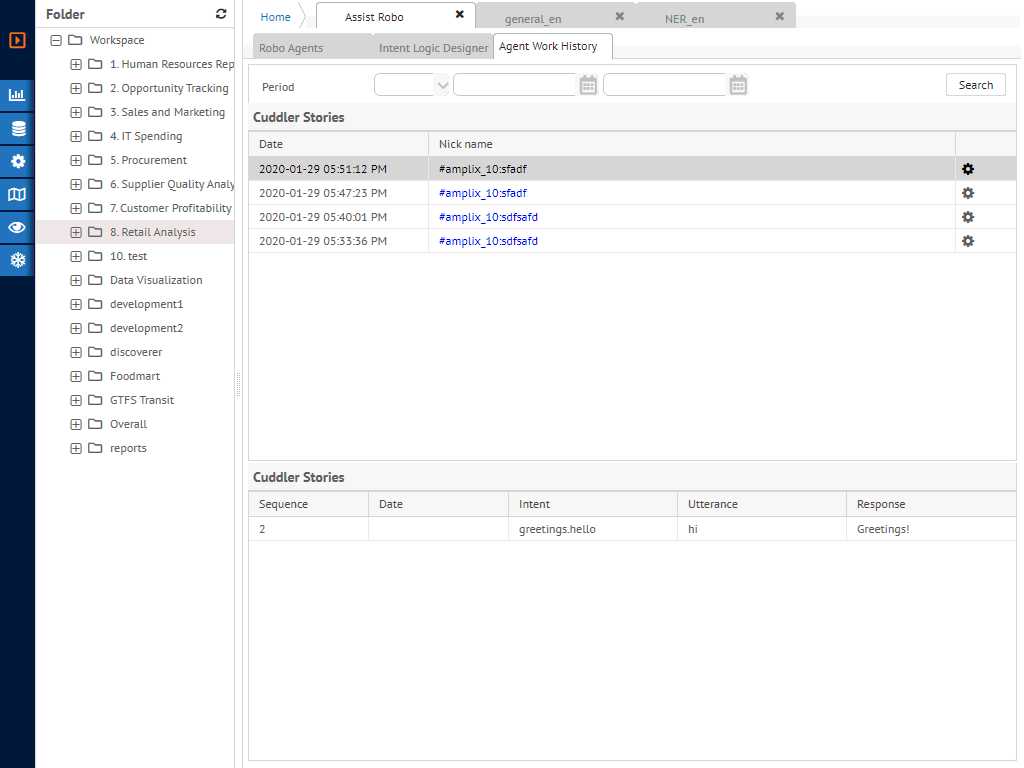Image resolution: width=1024 pixels, height=768 pixels.
Task: Select Agent Work History tab
Action: [x=552, y=46]
